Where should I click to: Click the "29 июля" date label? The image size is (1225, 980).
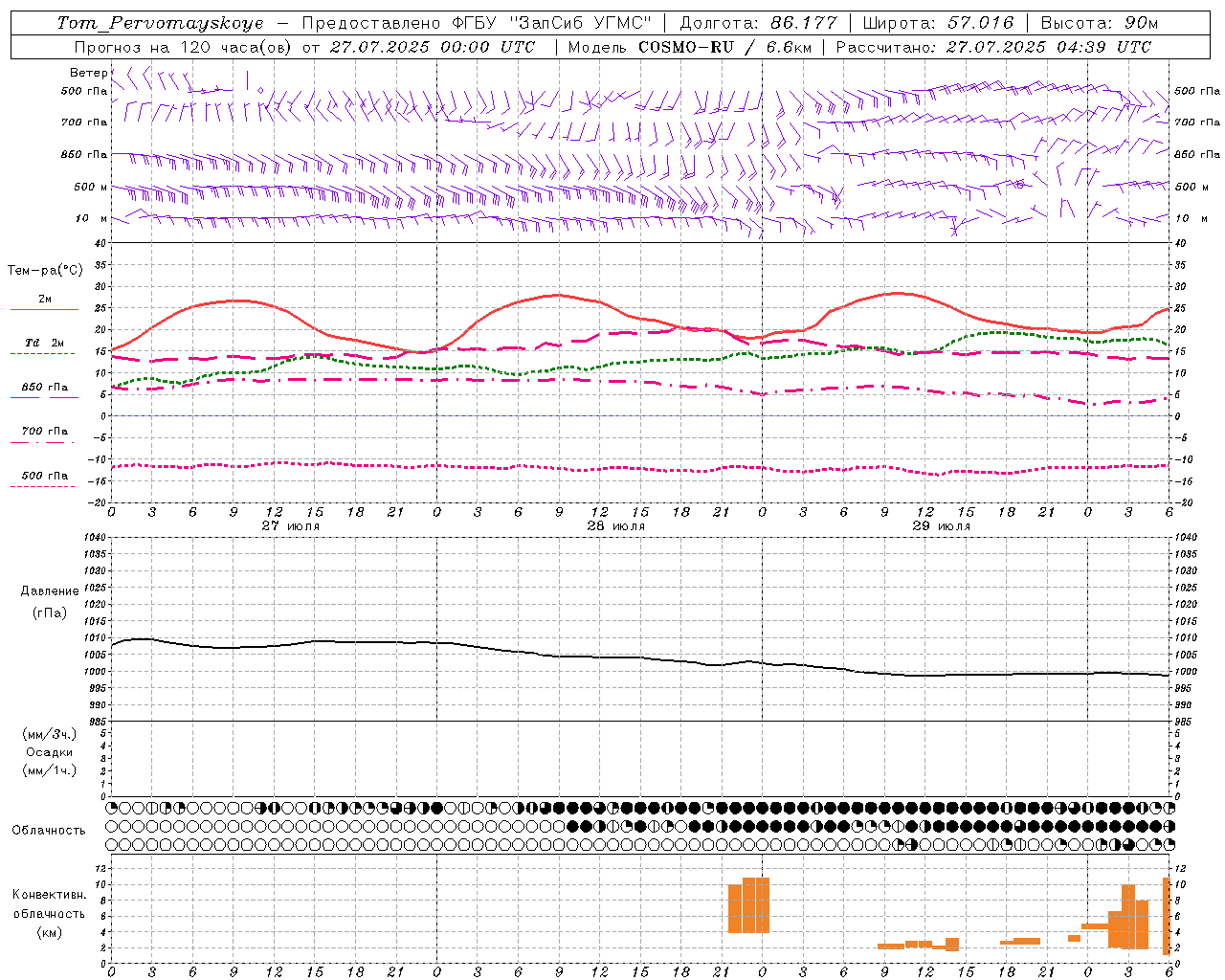(x=941, y=526)
